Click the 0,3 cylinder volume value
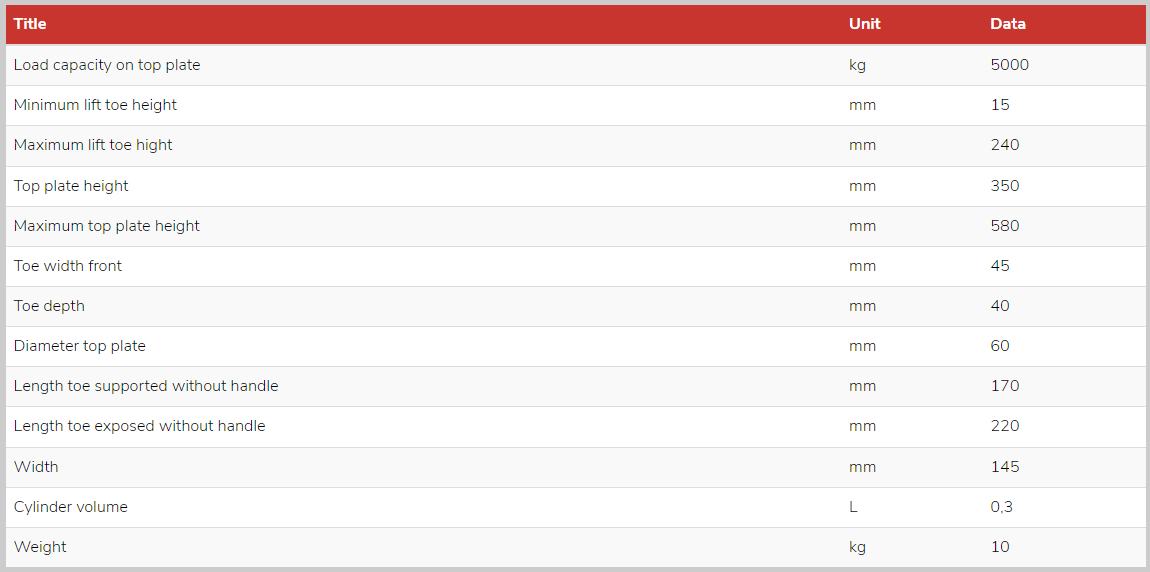The height and width of the screenshot is (572, 1150). coord(1001,507)
